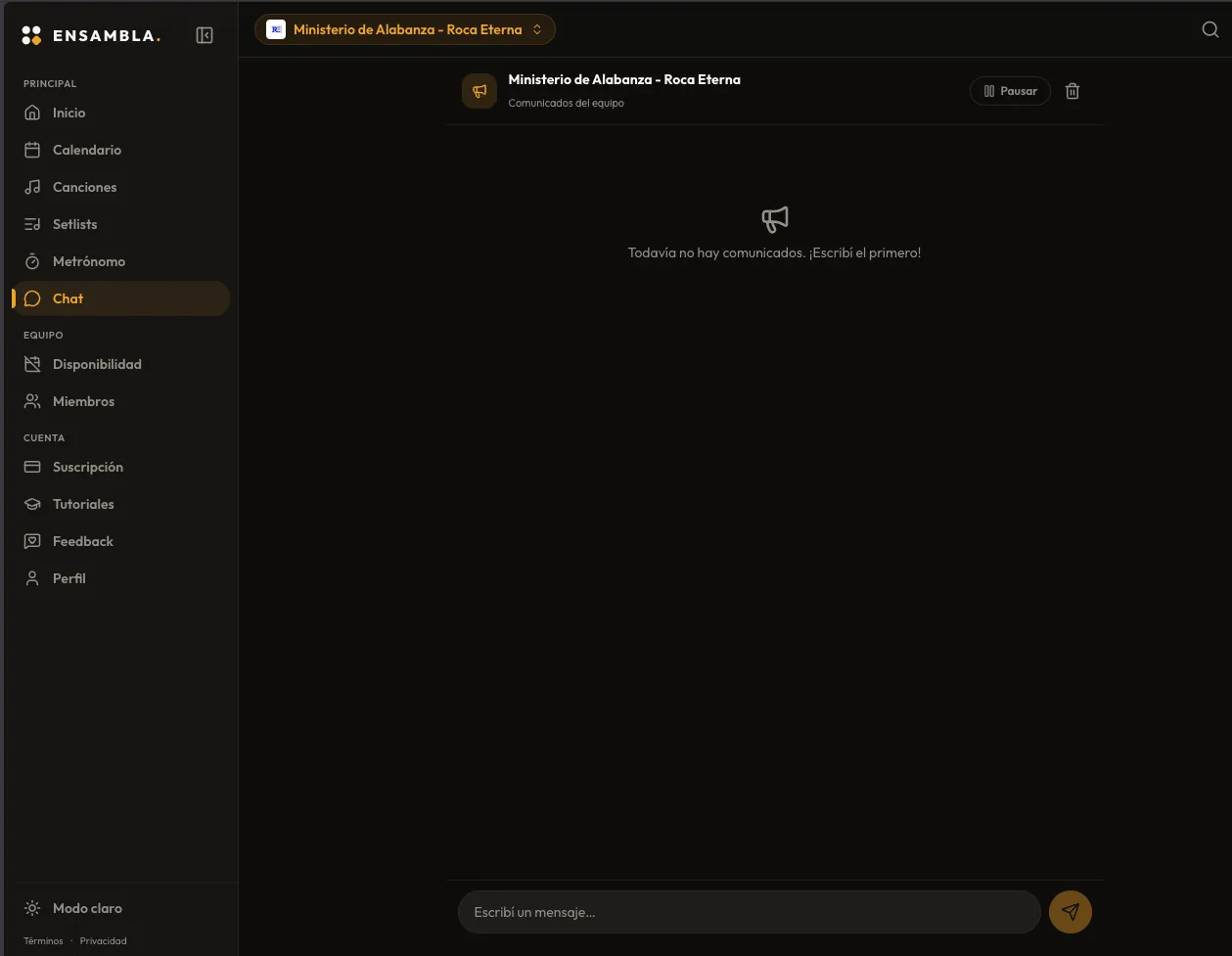The height and width of the screenshot is (956, 1232).
Task: Click the channel title 'Ministerio de Alabanza - Roca Eterna'
Action: (624, 80)
